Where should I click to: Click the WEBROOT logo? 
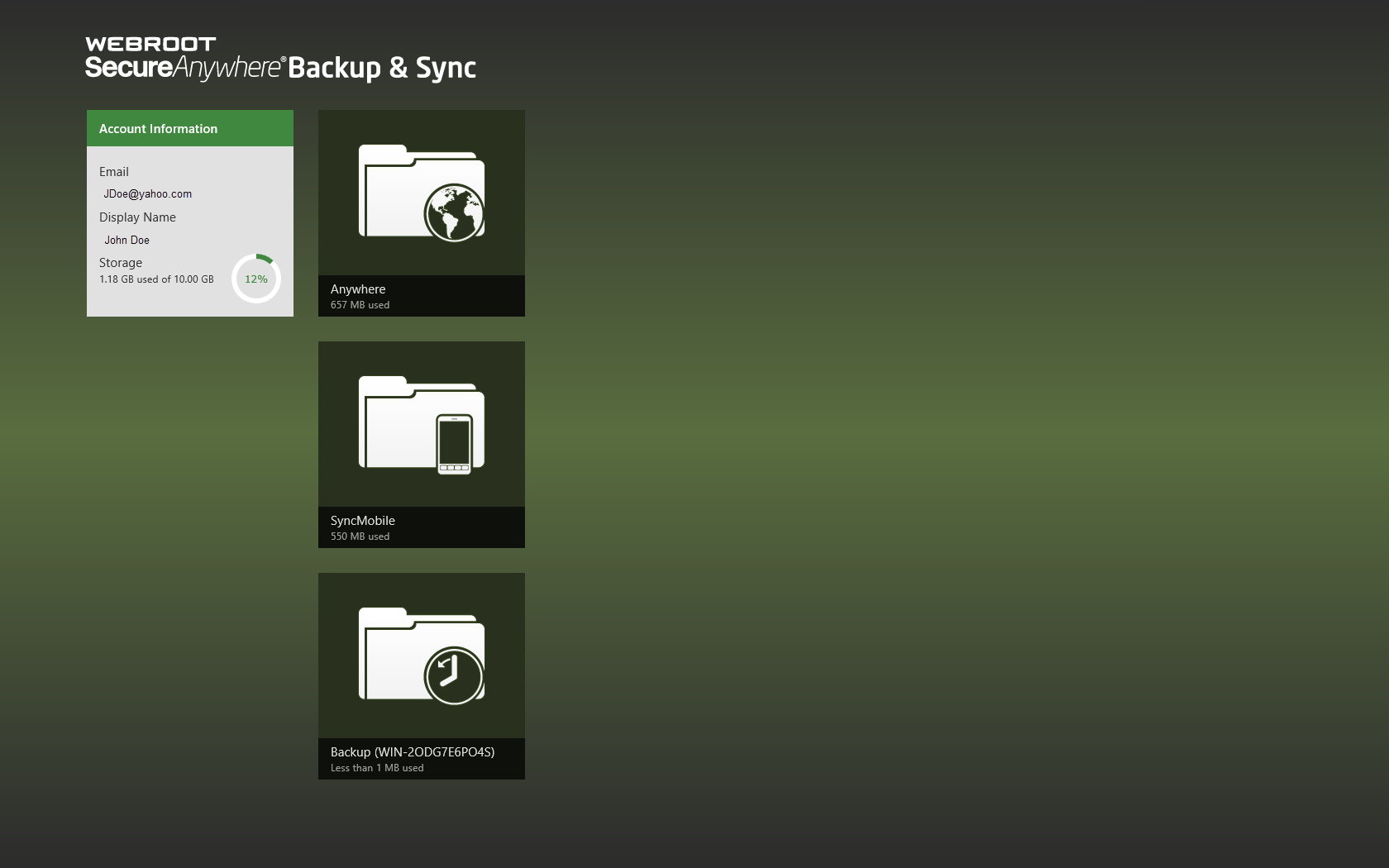click(x=150, y=44)
